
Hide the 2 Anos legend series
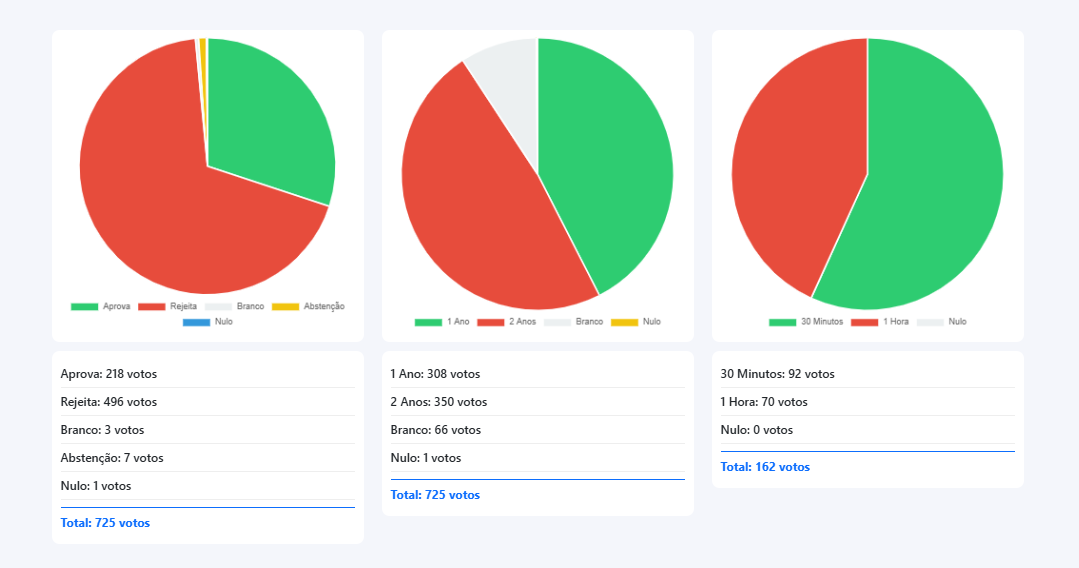click(507, 322)
